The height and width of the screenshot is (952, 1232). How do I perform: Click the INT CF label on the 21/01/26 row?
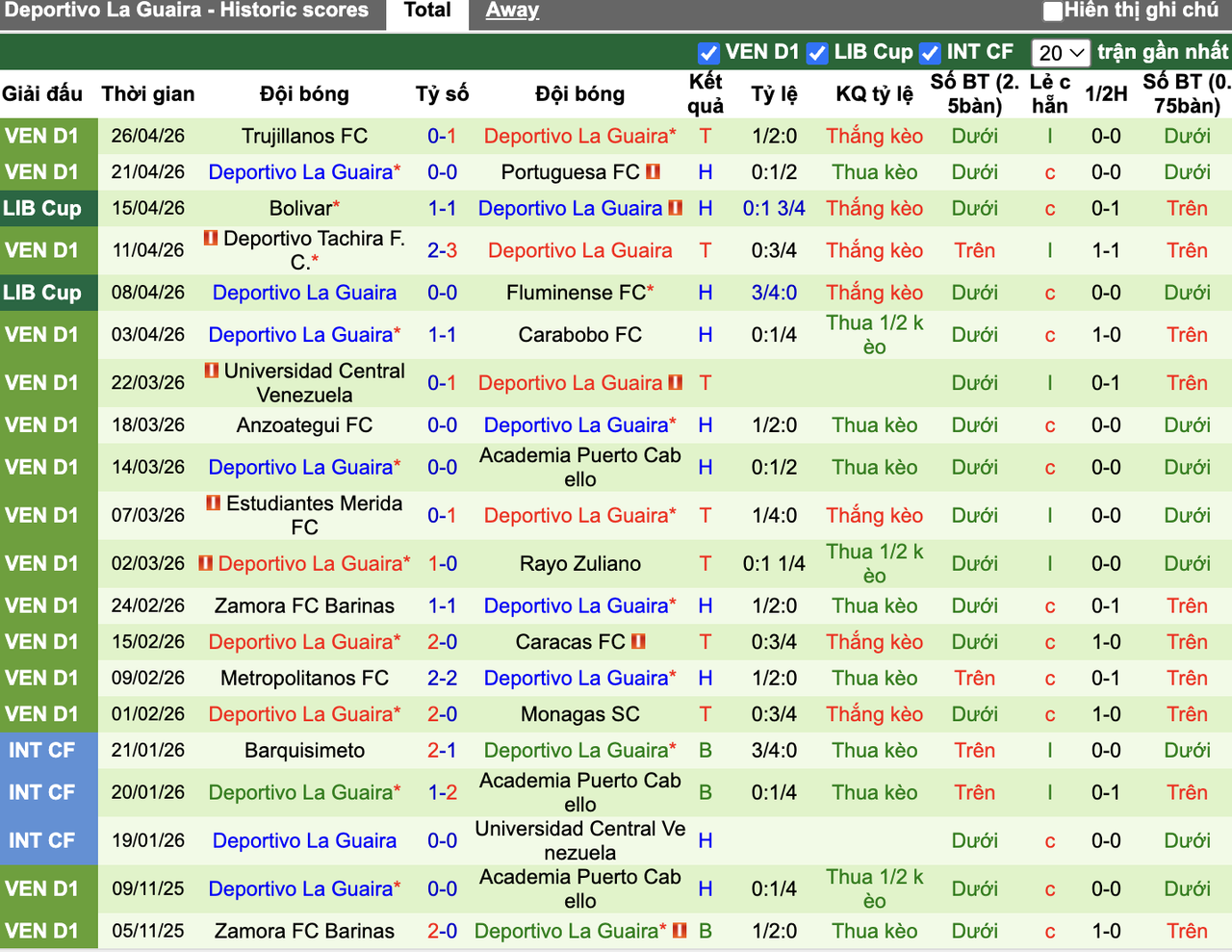tap(41, 750)
